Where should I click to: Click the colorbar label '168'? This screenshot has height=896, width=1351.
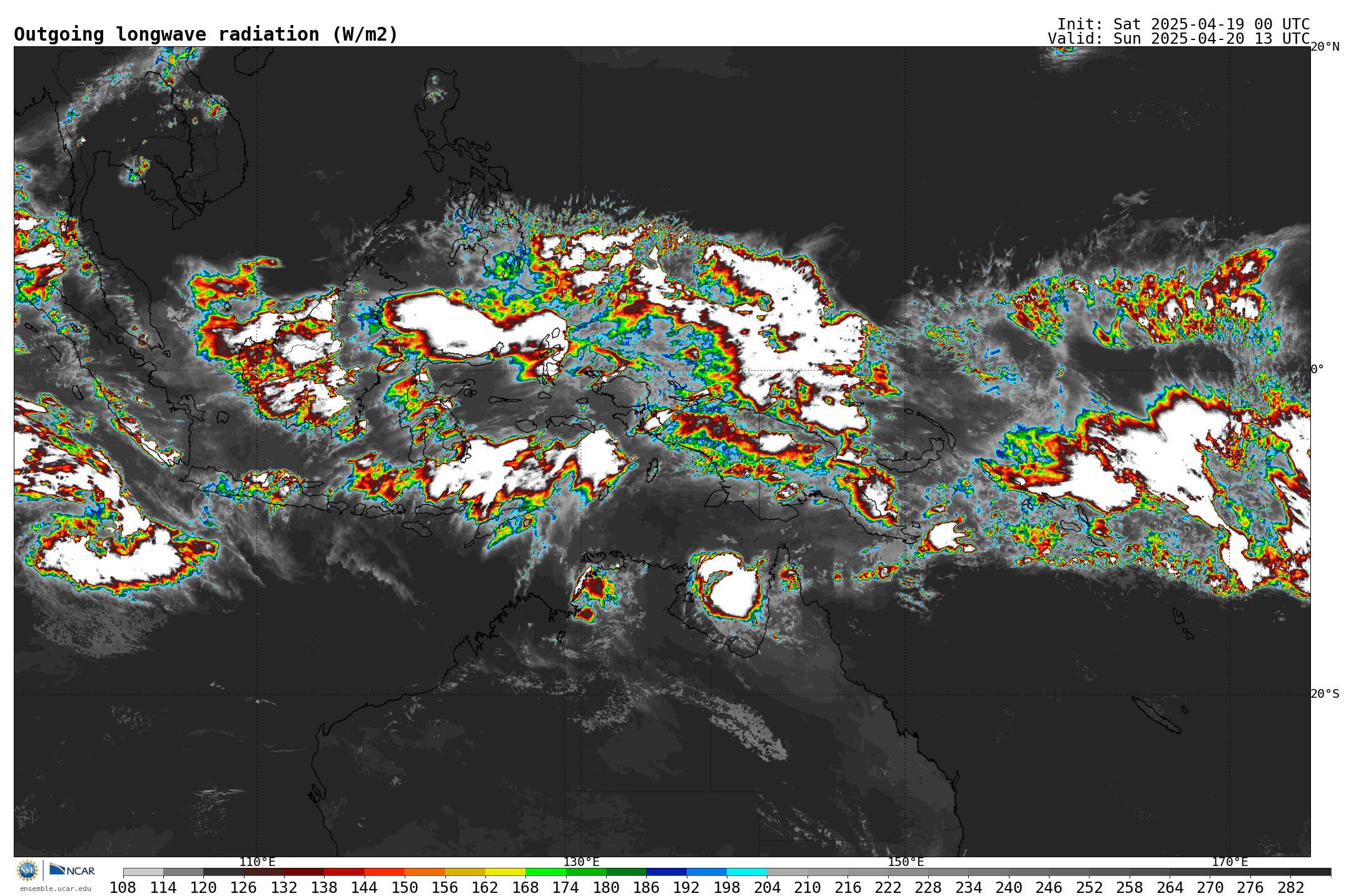tap(525, 887)
